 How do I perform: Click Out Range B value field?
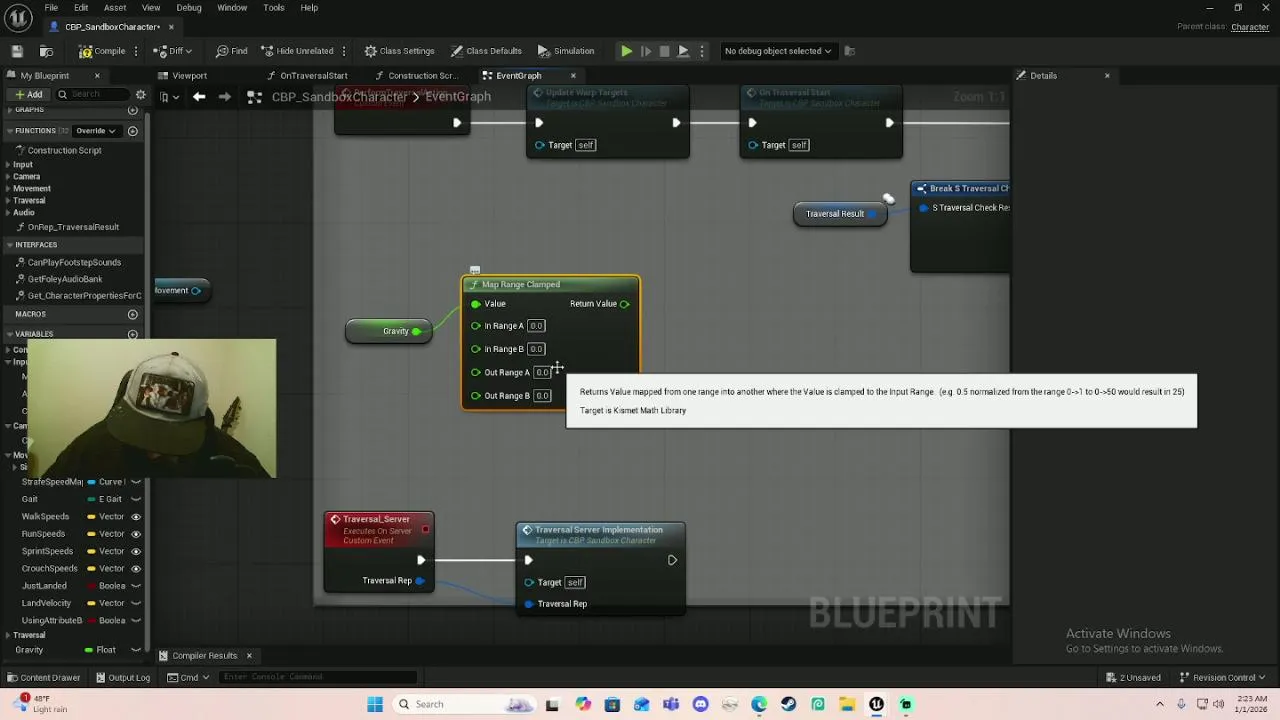pos(542,396)
